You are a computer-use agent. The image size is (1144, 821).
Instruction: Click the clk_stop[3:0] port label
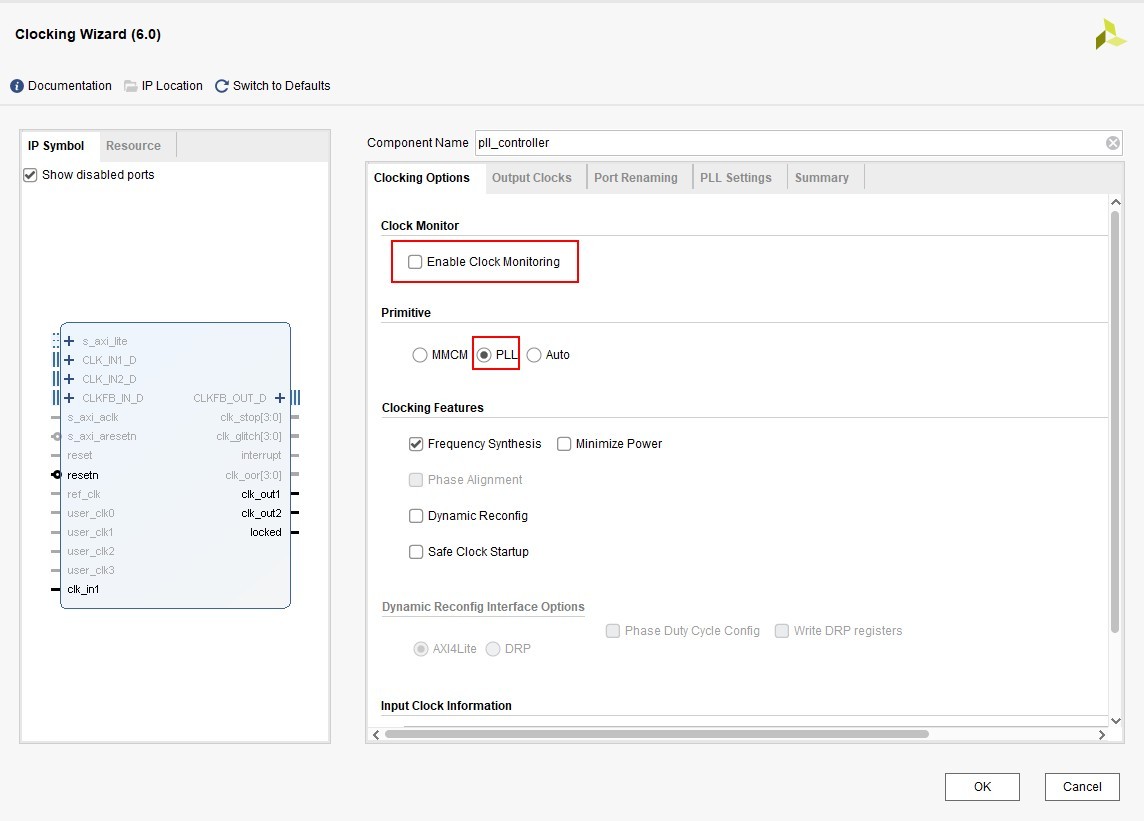[251, 417]
